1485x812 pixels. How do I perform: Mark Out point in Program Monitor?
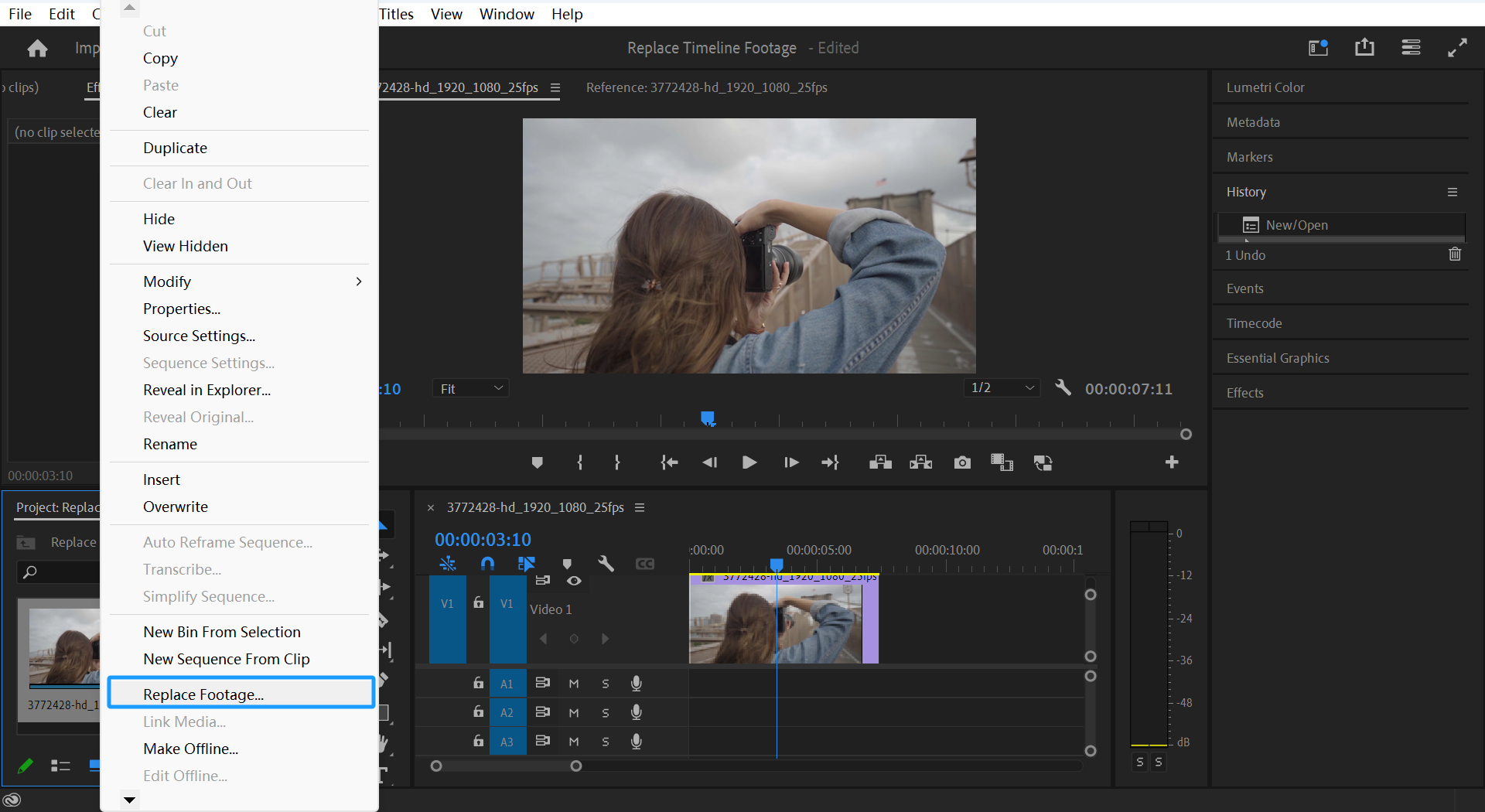(x=617, y=462)
